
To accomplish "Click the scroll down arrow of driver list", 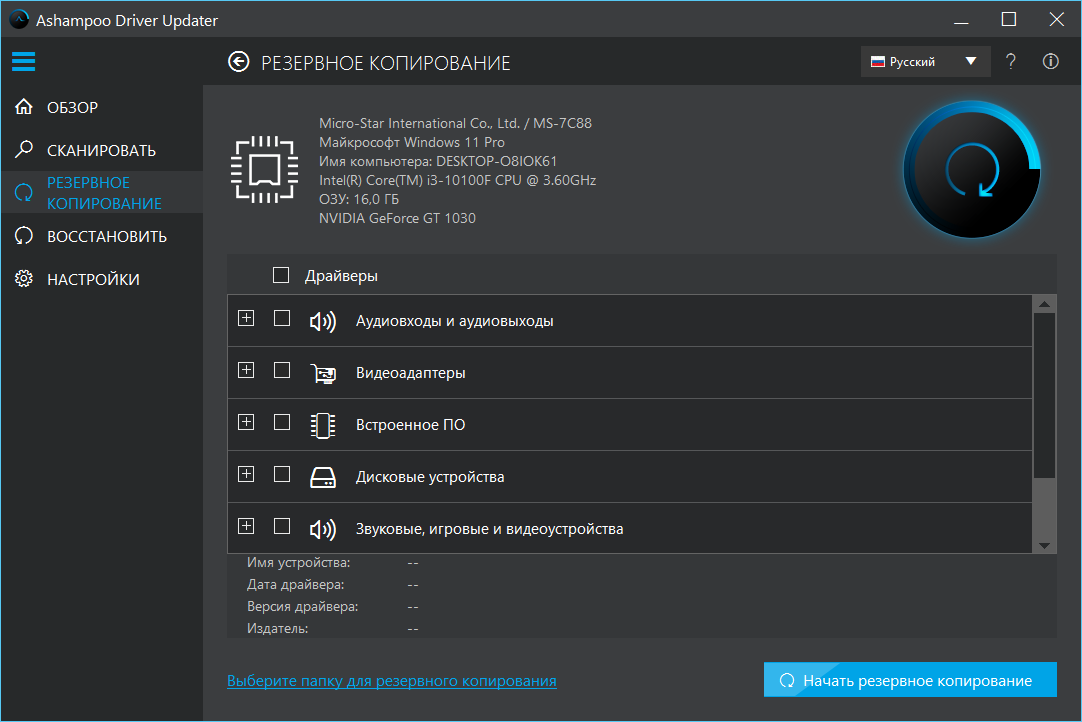I will (x=1044, y=545).
